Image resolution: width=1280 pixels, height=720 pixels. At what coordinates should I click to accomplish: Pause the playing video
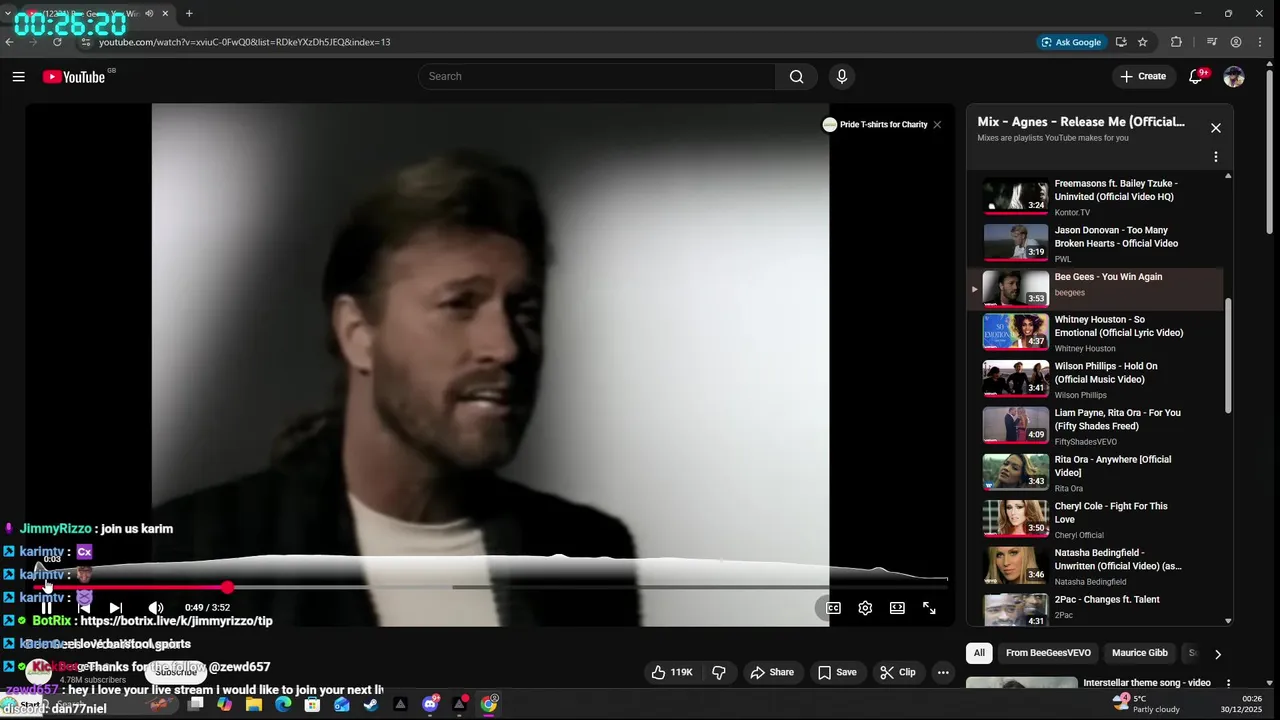46,607
